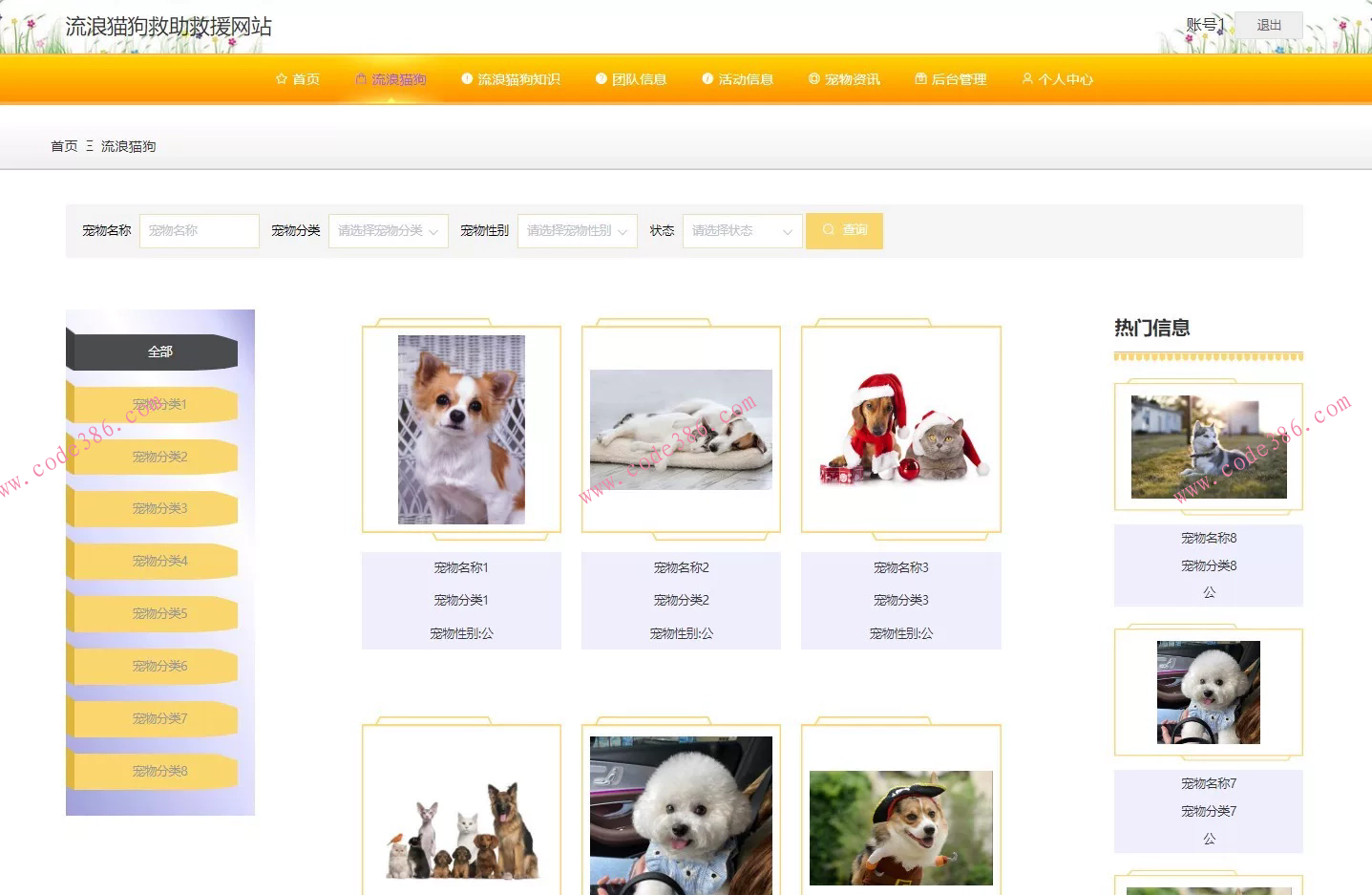Type in the 宠物名称 input field
This screenshot has width=1372, height=895.
coord(199,231)
